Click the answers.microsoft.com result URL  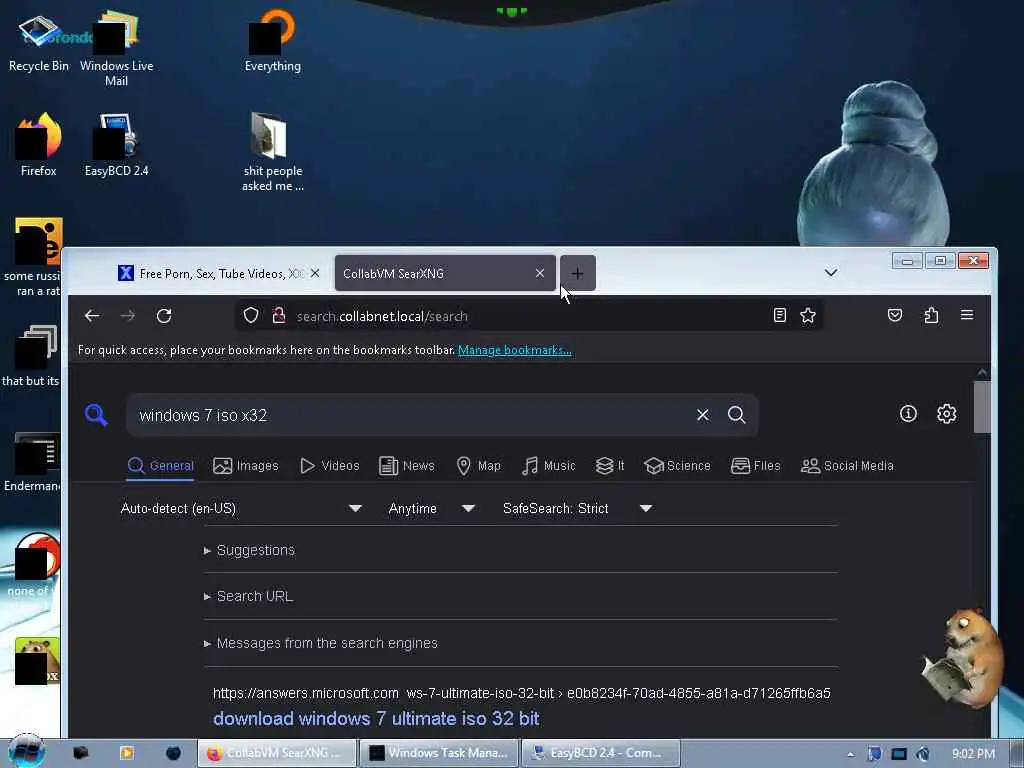(x=522, y=693)
